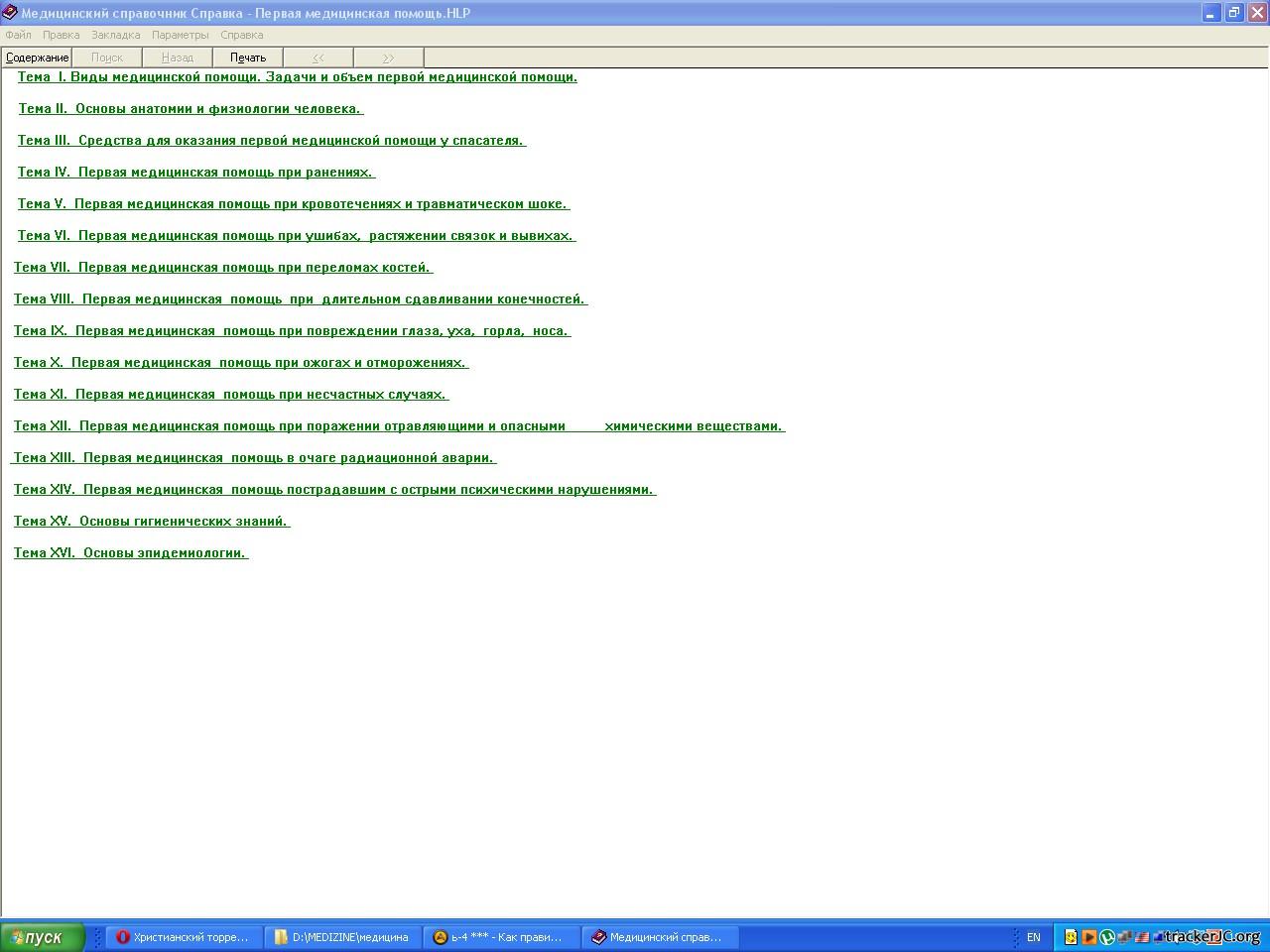Open the Закладка menu
The width and height of the screenshot is (1270, 952).
[115, 35]
